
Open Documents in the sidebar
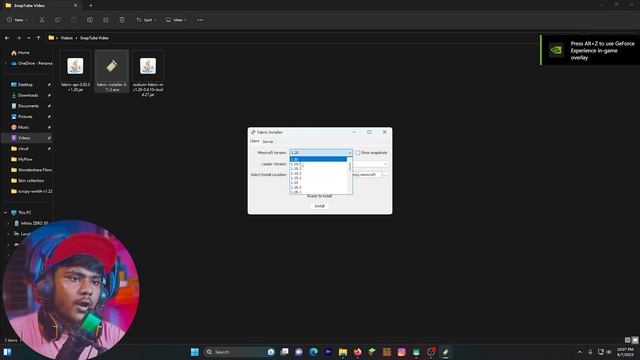coord(28,106)
